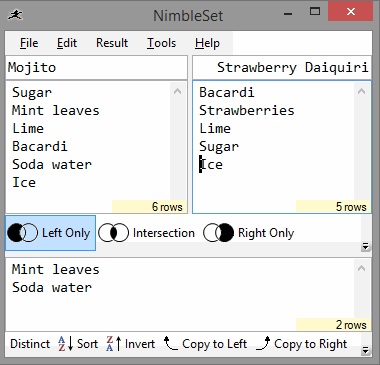Toggle the Left Only set operation

[x=50, y=233]
